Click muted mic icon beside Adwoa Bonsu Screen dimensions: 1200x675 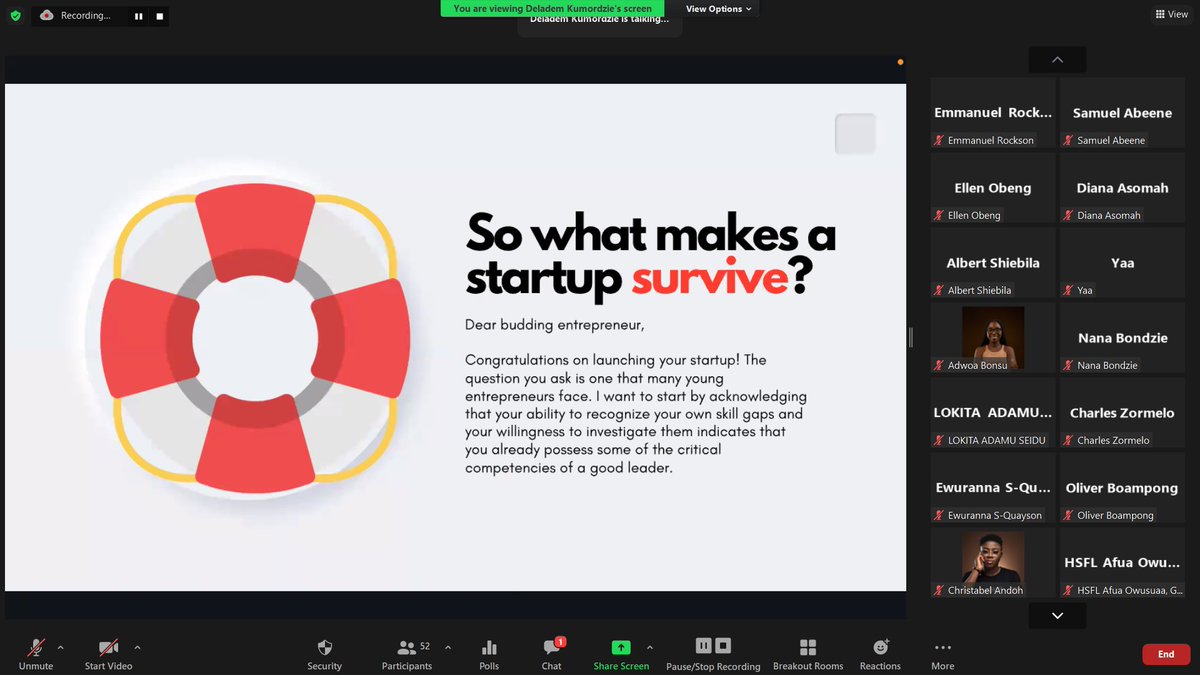[939, 365]
